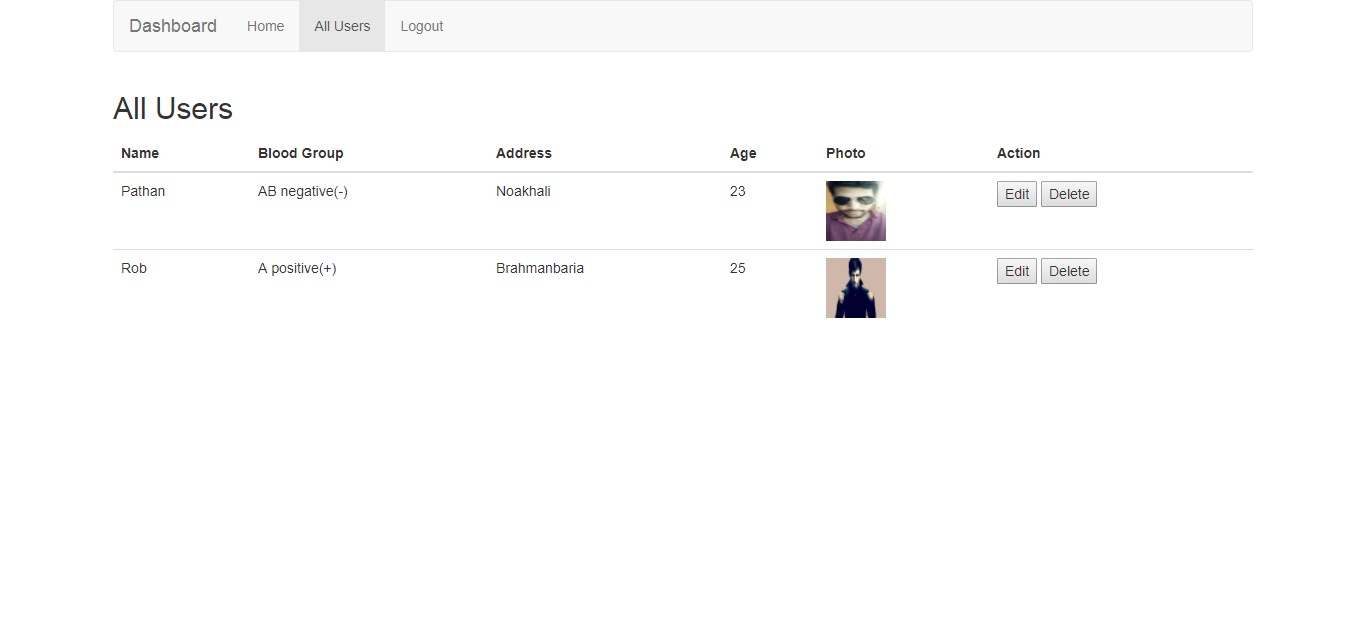
Task: Click Brahmanbaria in Rob's address cell
Action: [539, 268]
